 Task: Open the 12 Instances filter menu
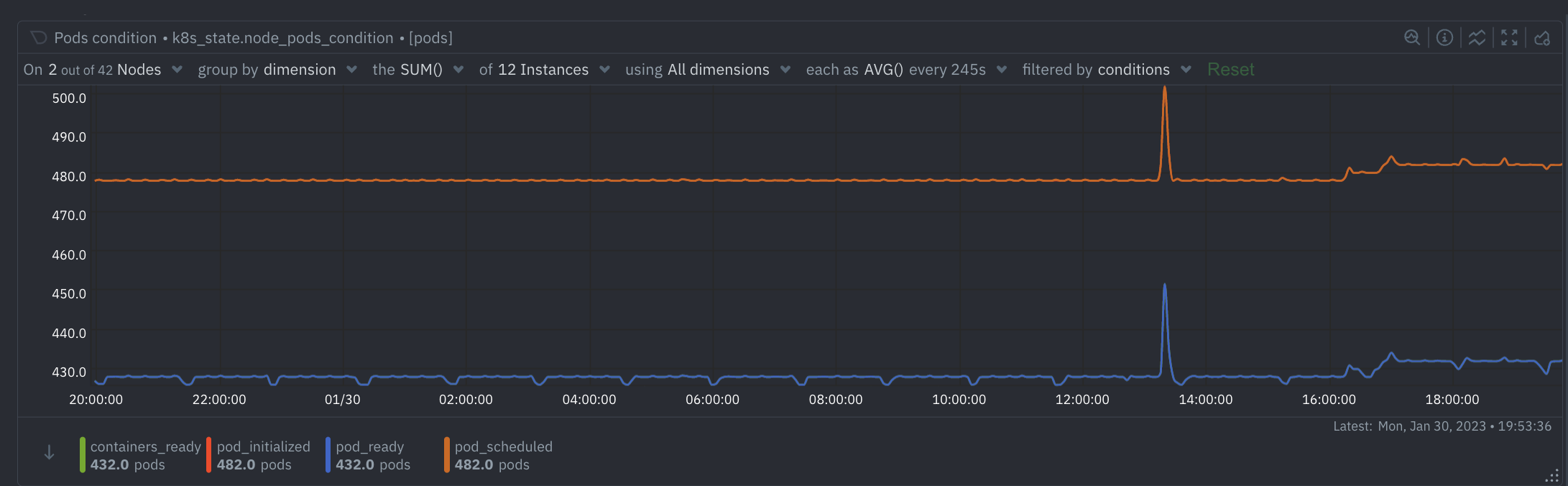(x=544, y=70)
